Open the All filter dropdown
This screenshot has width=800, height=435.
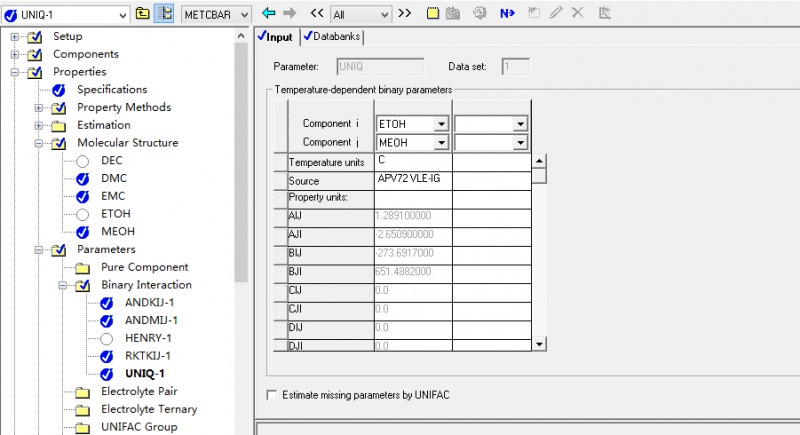385,15
